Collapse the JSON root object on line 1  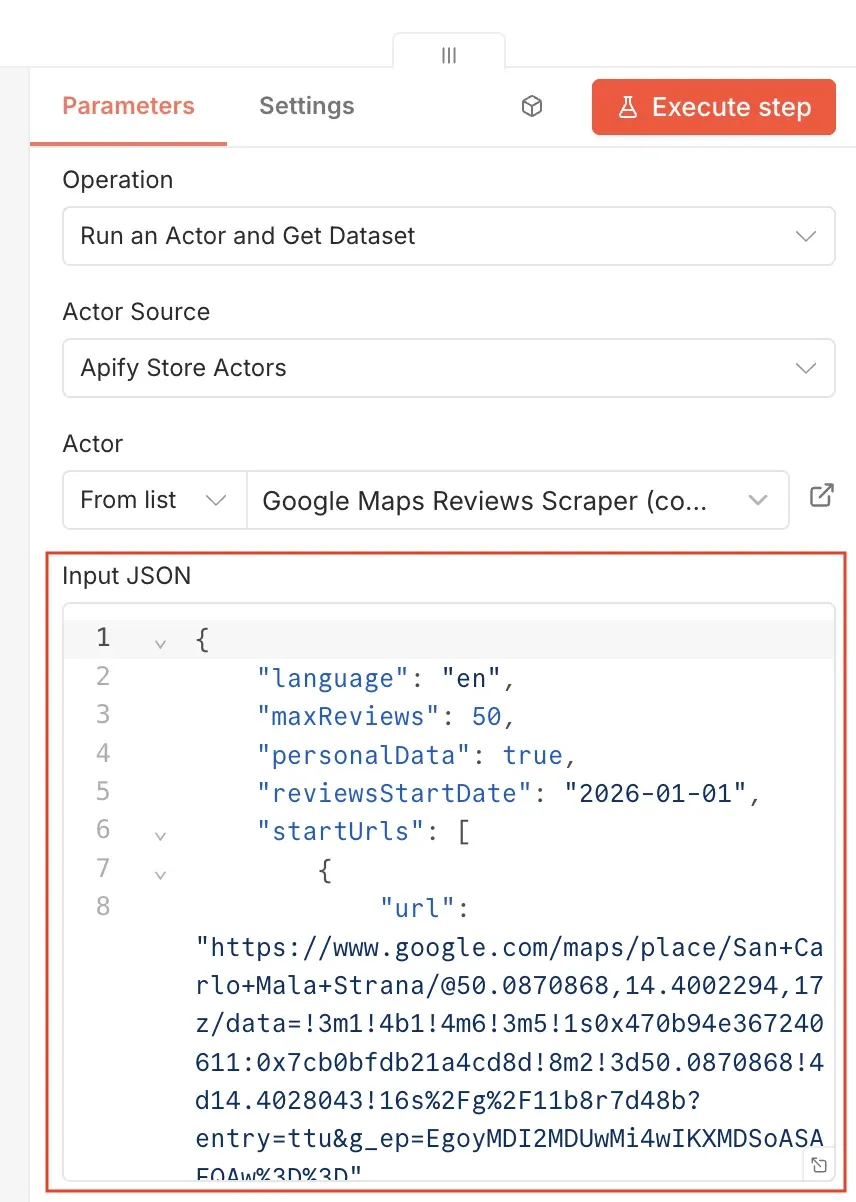[x=160, y=643]
